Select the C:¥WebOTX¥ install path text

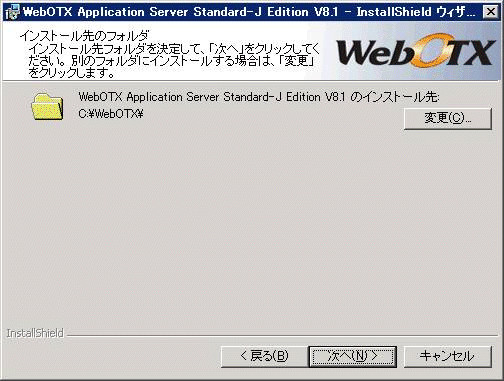pos(111,114)
